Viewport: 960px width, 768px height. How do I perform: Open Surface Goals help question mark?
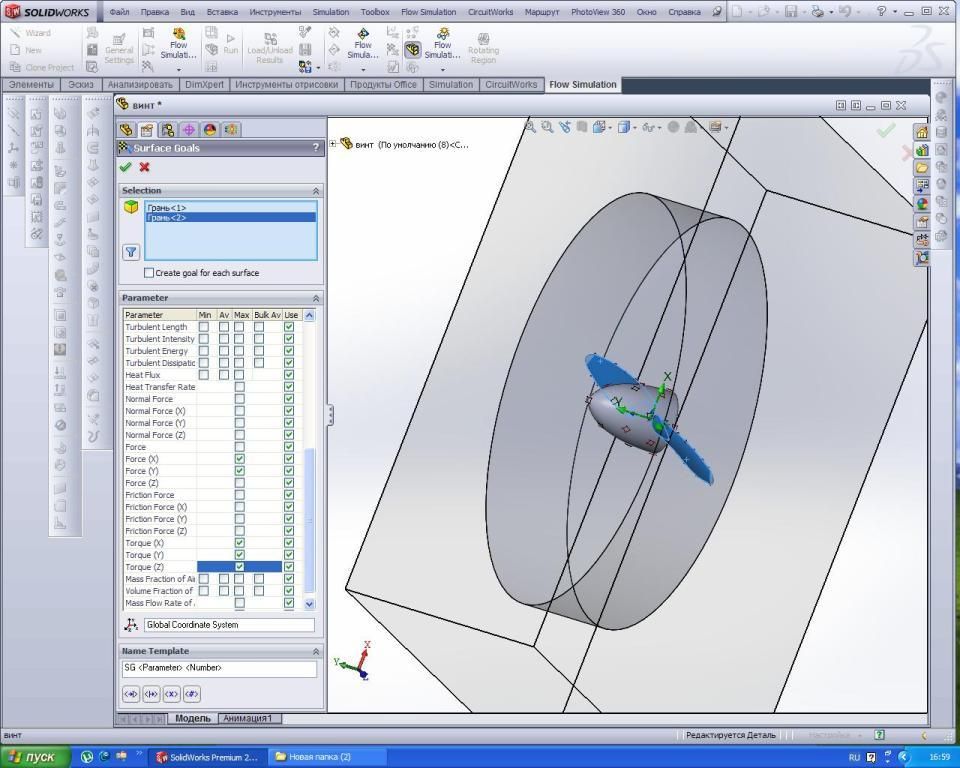[315, 148]
